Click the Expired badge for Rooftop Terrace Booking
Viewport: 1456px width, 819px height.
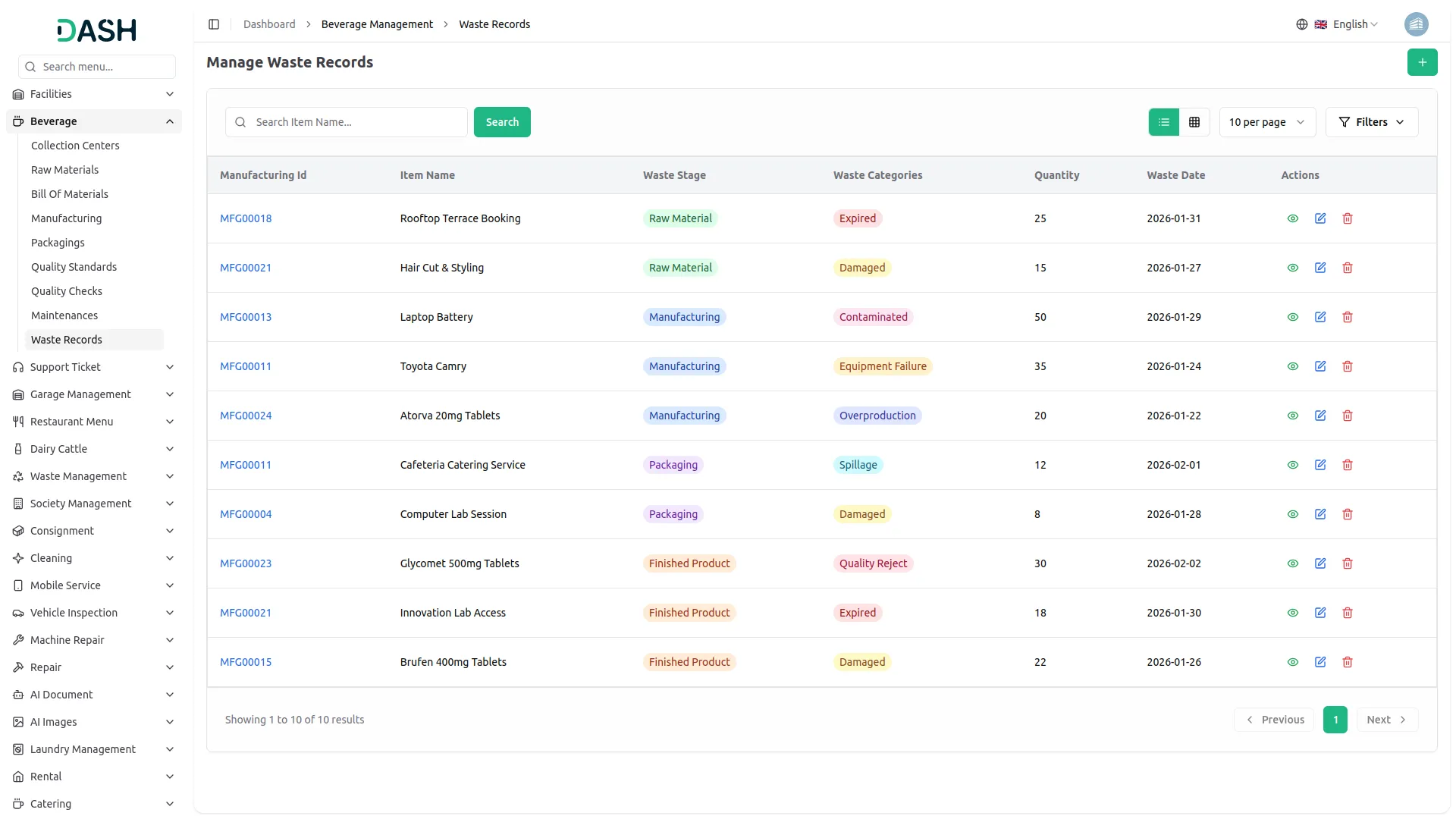coord(857,218)
